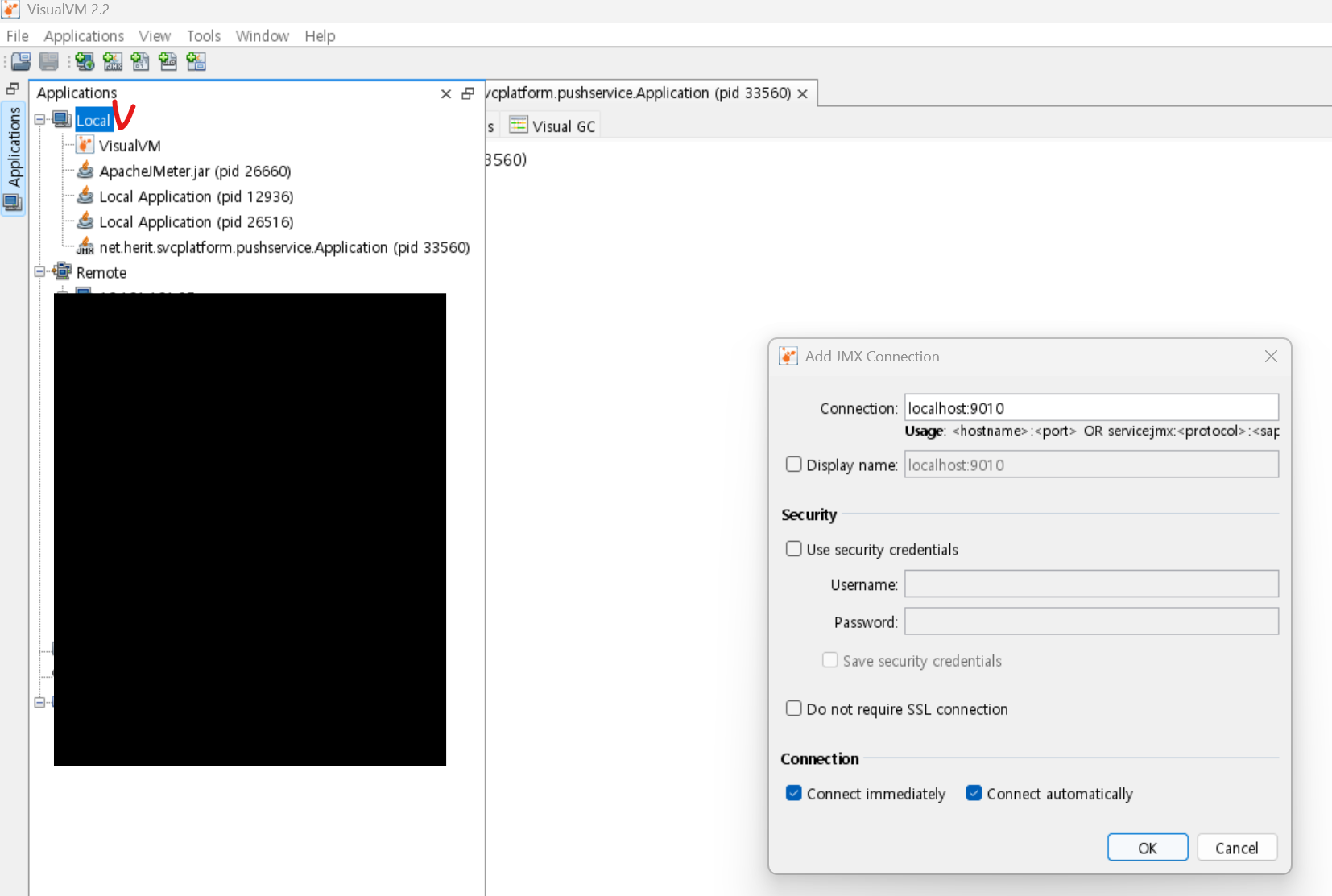Click the disabled Save security credentials checkbox
Viewport: 1332px width, 896px height.
coord(830,660)
